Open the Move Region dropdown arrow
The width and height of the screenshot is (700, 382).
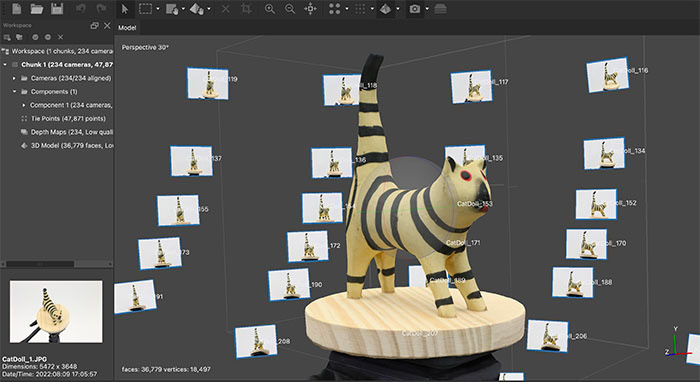coord(183,9)
